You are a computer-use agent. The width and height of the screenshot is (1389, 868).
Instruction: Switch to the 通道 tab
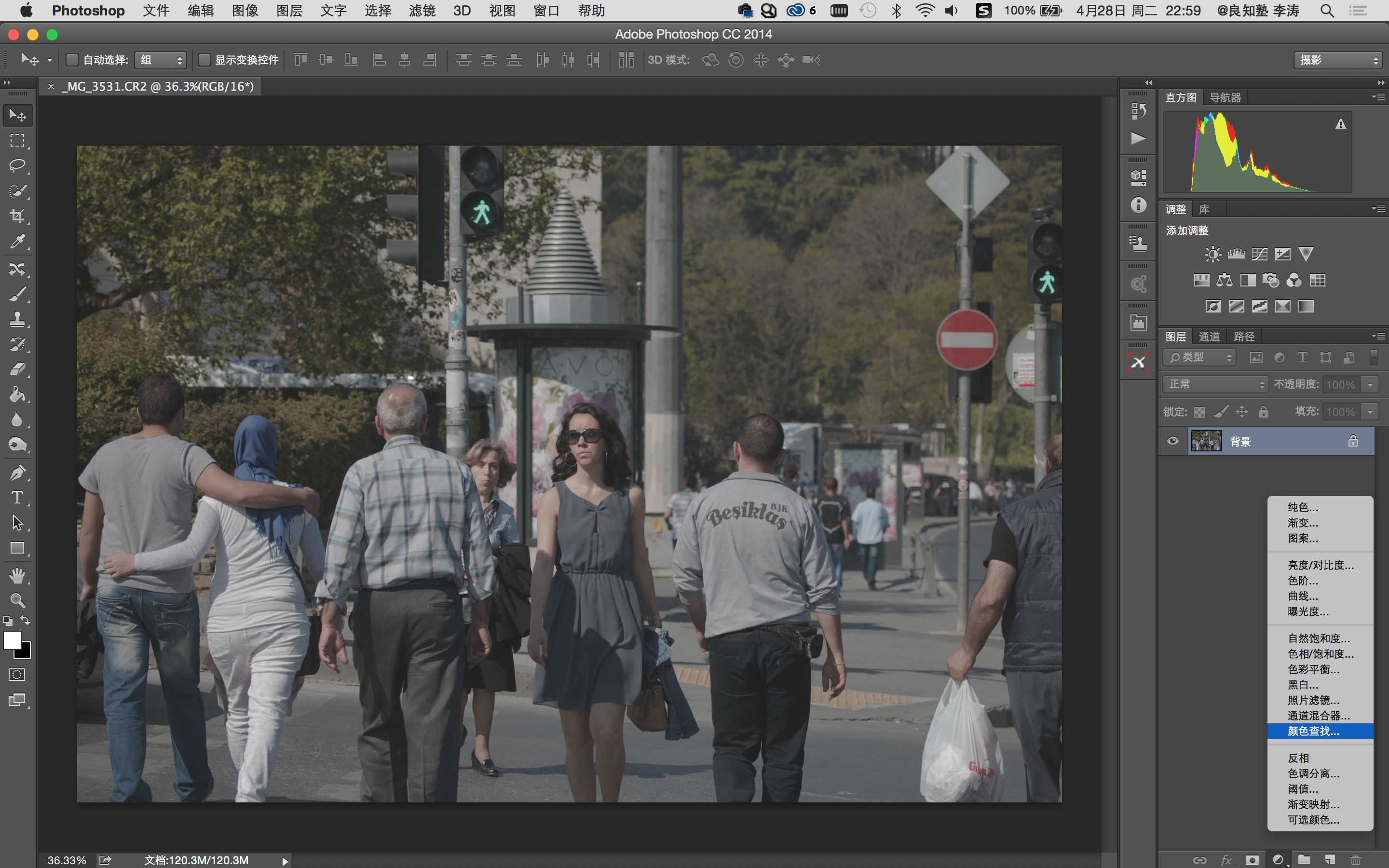pyautogui.click(x=1209, y=337)
